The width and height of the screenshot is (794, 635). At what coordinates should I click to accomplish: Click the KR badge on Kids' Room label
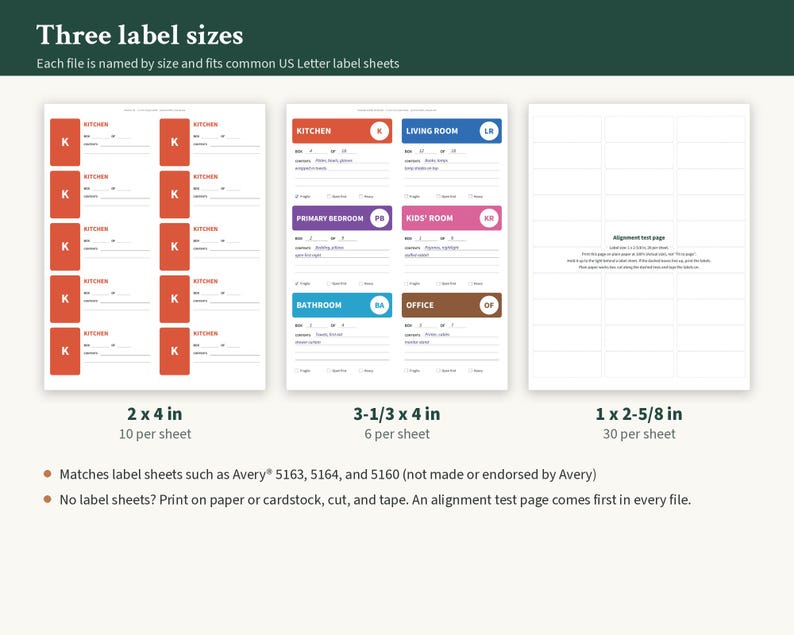489,218
